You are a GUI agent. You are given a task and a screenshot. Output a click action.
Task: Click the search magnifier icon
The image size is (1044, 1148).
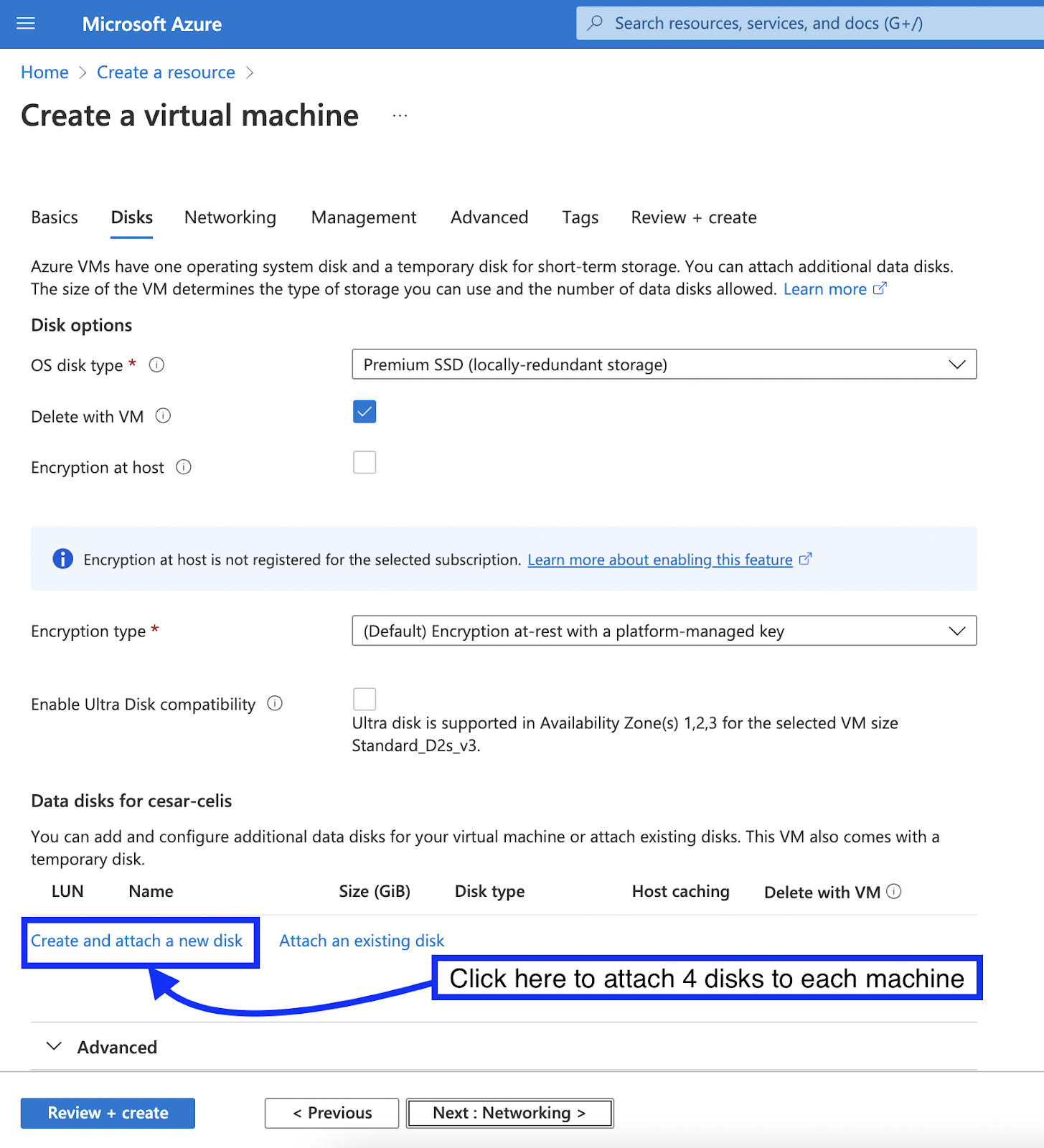coord(595,23)
